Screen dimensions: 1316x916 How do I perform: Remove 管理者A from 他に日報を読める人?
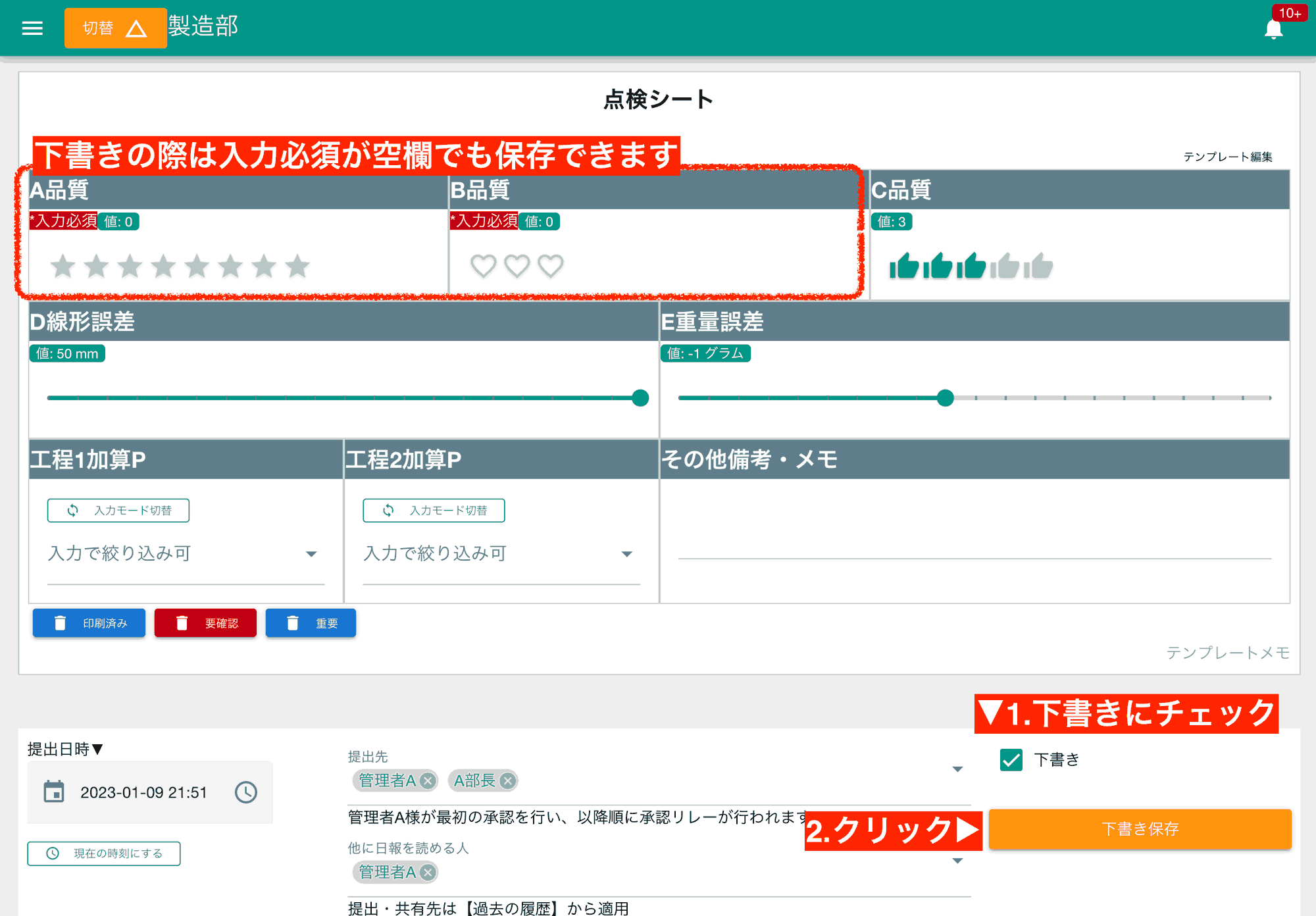click(x=428, y=872)
